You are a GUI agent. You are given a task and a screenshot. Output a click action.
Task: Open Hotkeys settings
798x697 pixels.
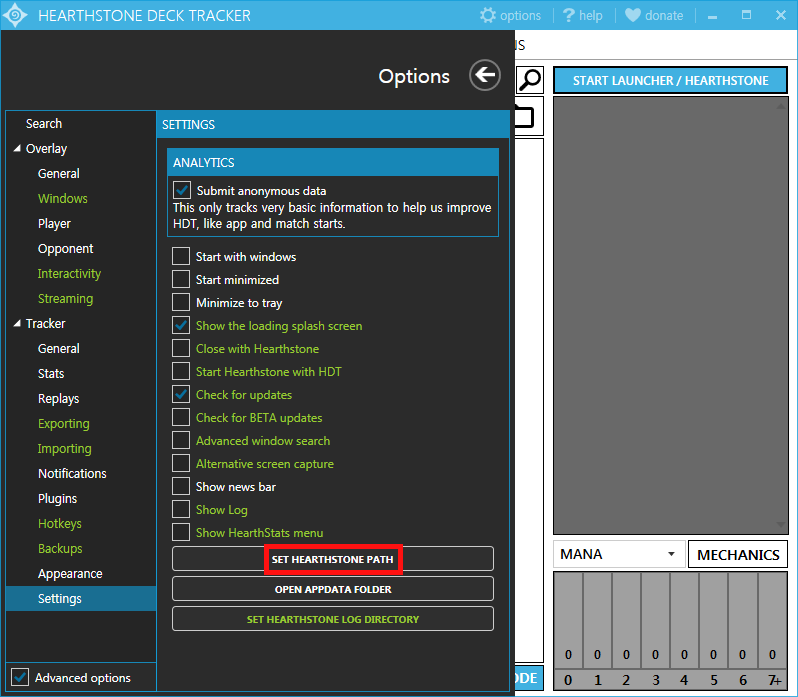coord(60,524)
